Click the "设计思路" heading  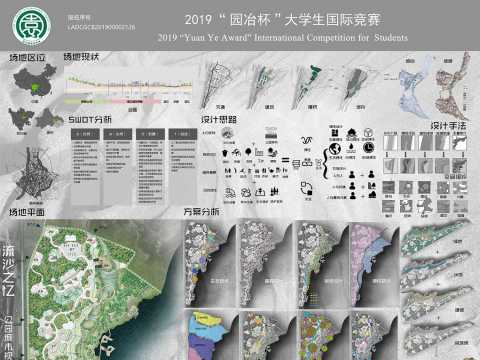[219, 120]
